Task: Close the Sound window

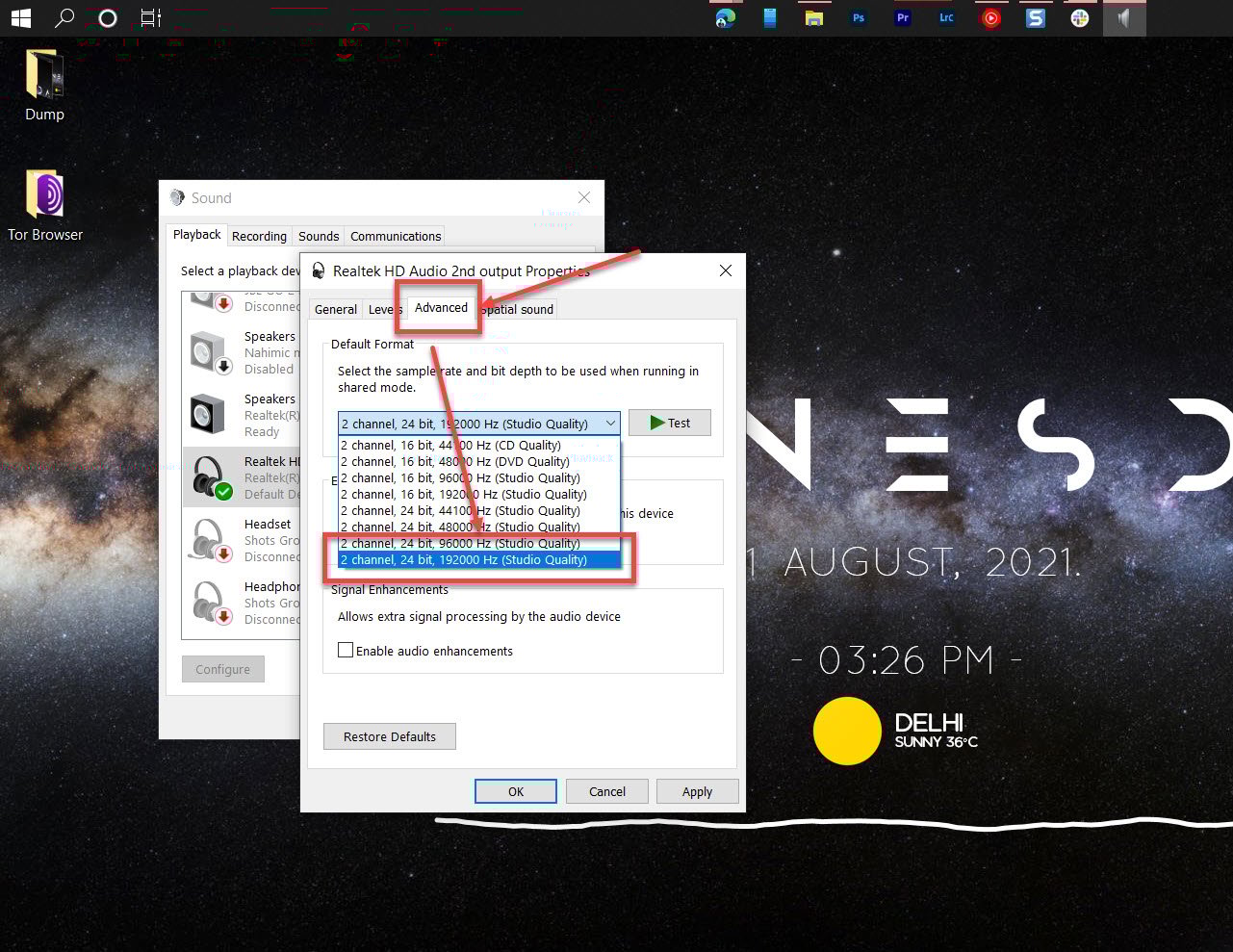Action: (584, 197)
